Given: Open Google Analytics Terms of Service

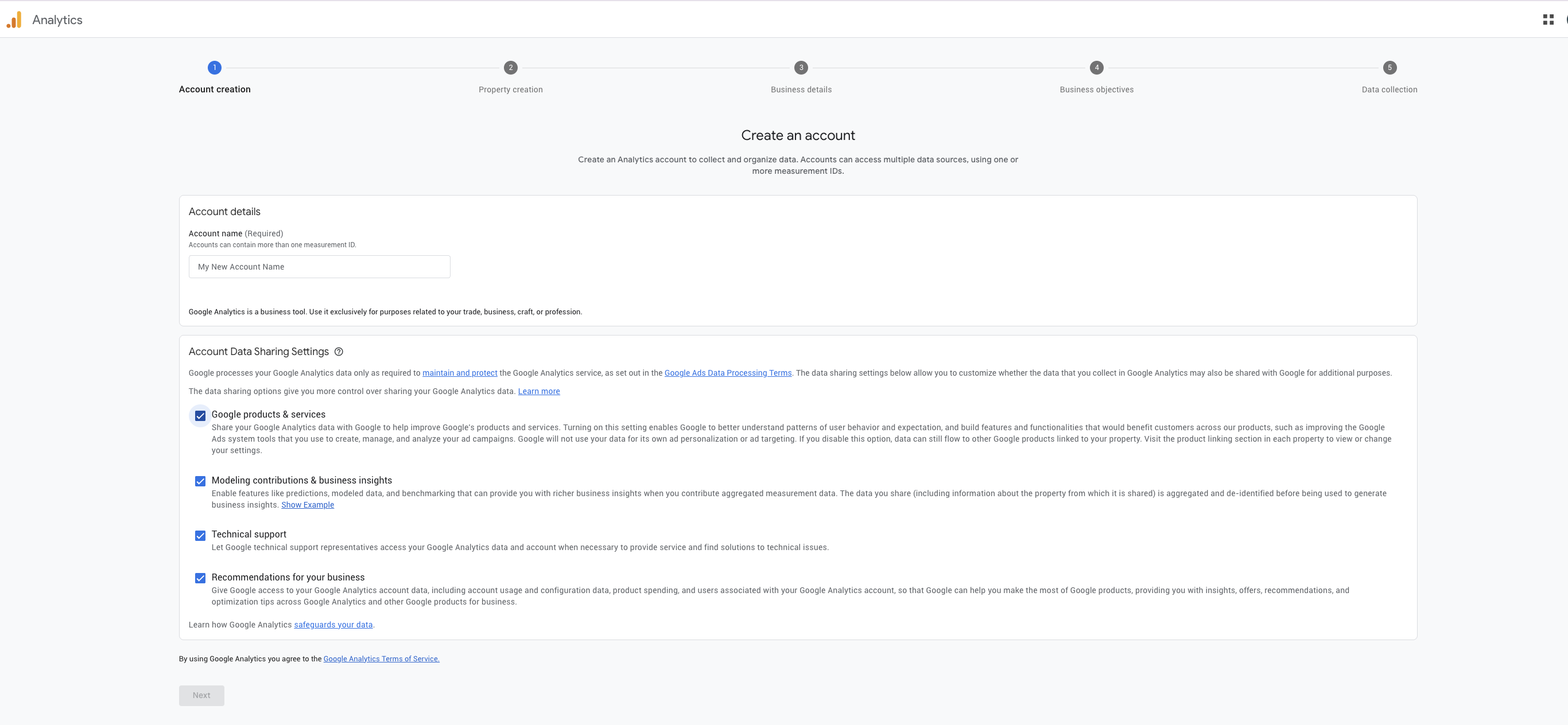Looking at the screenshot, I should pyautogui.click(x=381, y=658).
